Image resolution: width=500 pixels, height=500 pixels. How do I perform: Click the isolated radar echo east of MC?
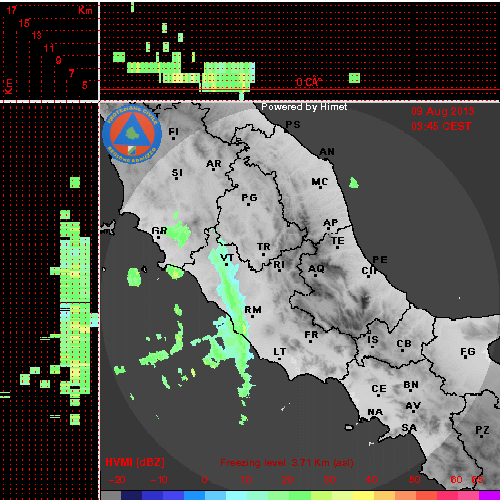pos(354,183)
